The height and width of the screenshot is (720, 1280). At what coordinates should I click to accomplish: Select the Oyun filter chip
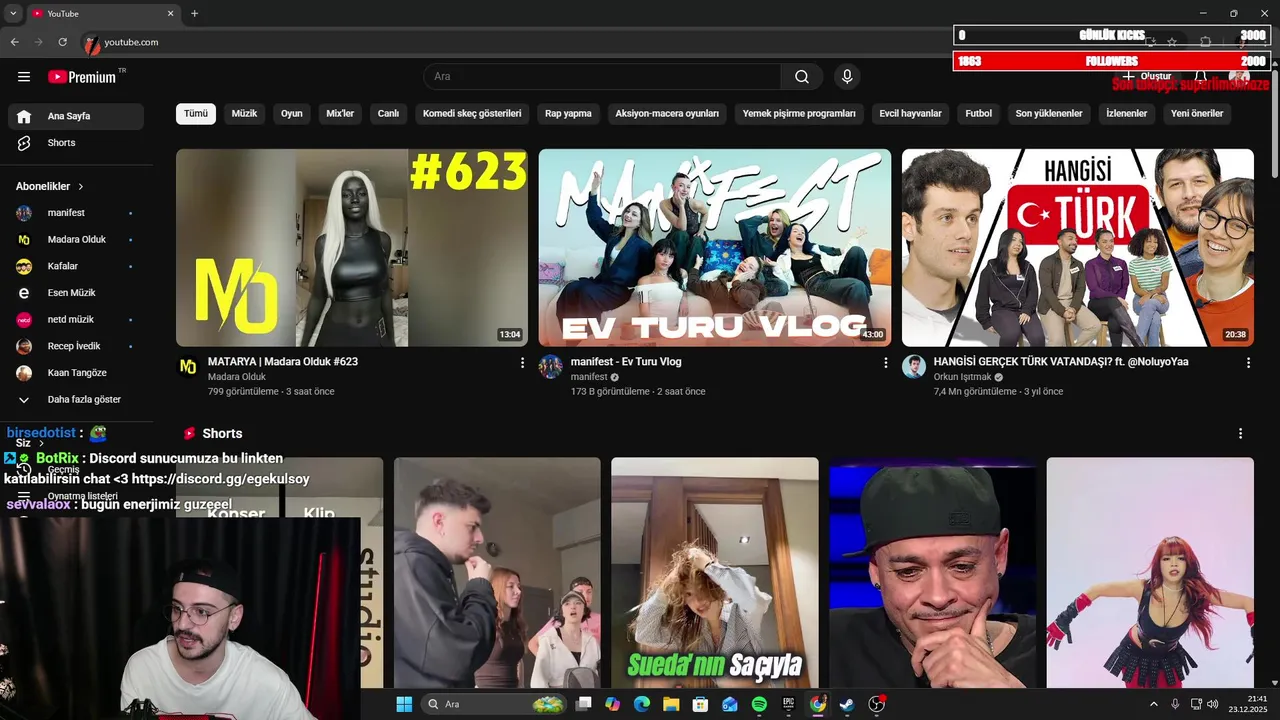(292, 114)
